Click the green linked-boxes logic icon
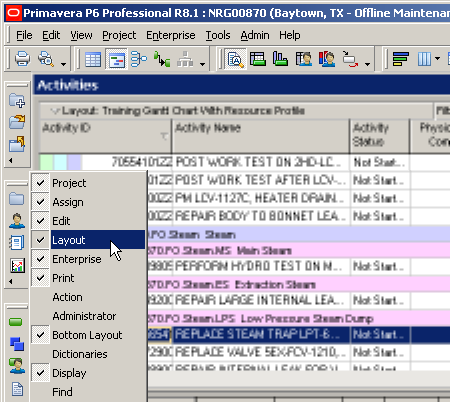The width and height of the screenshot is (450, 402). point(162,60)
